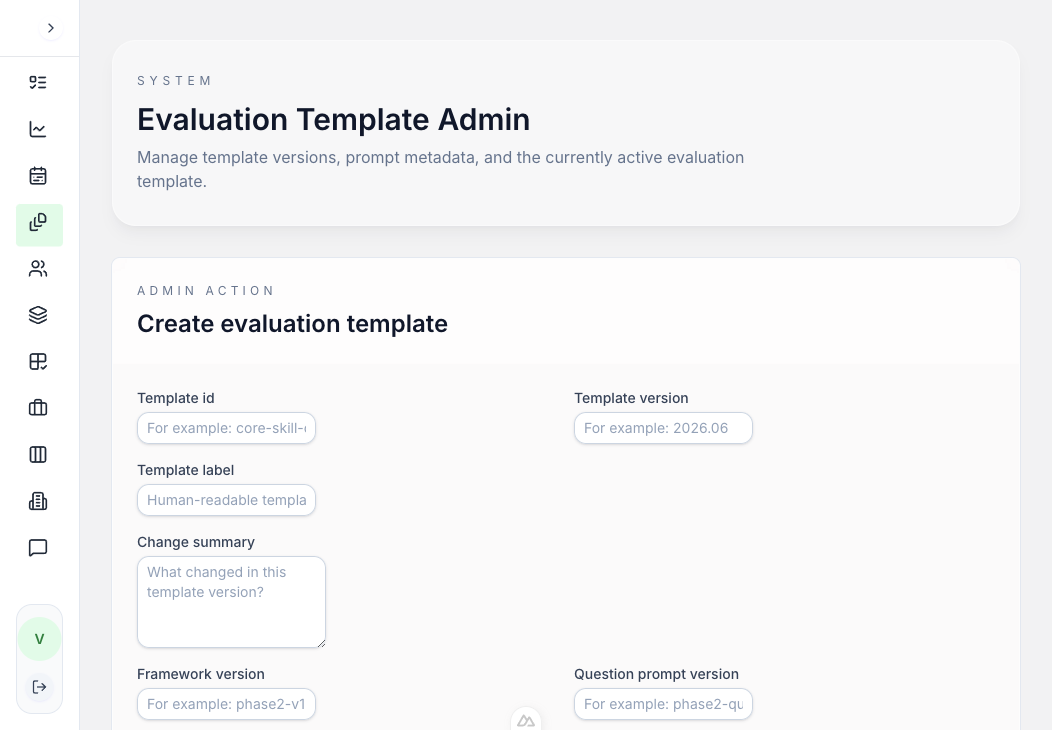
Task: Select the highlighted templates copy icon
Action: pos(39,225)
